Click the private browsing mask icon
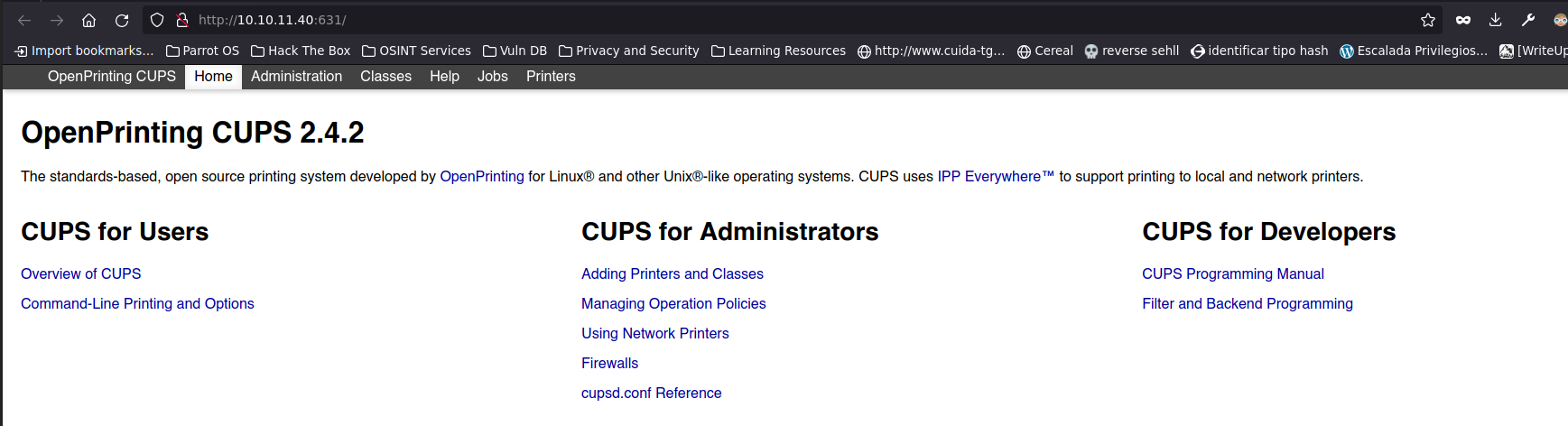The width and height of the screenshot is (1568, 426). click(x=1463, y=20)
